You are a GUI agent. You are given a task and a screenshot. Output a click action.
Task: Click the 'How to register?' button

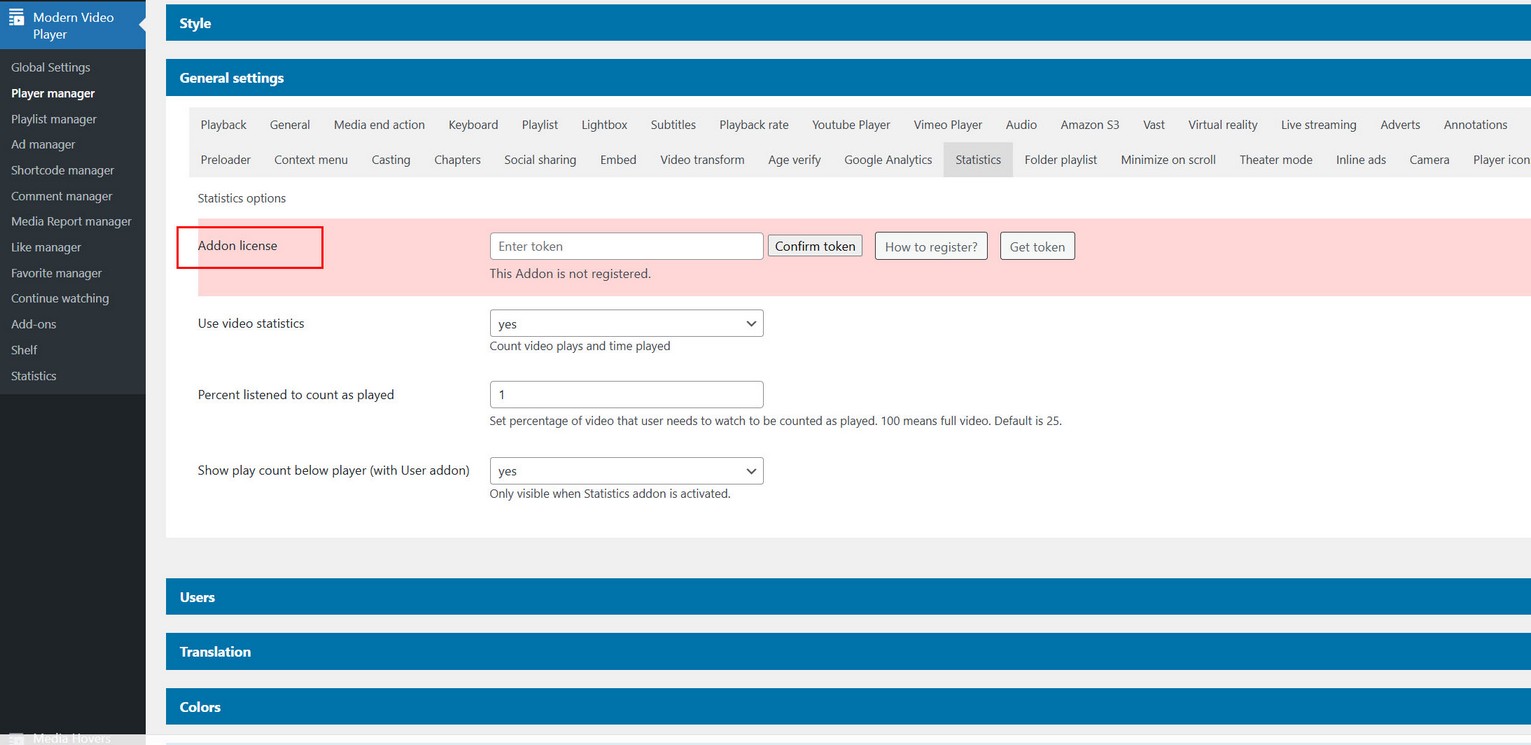click(930, 247)
